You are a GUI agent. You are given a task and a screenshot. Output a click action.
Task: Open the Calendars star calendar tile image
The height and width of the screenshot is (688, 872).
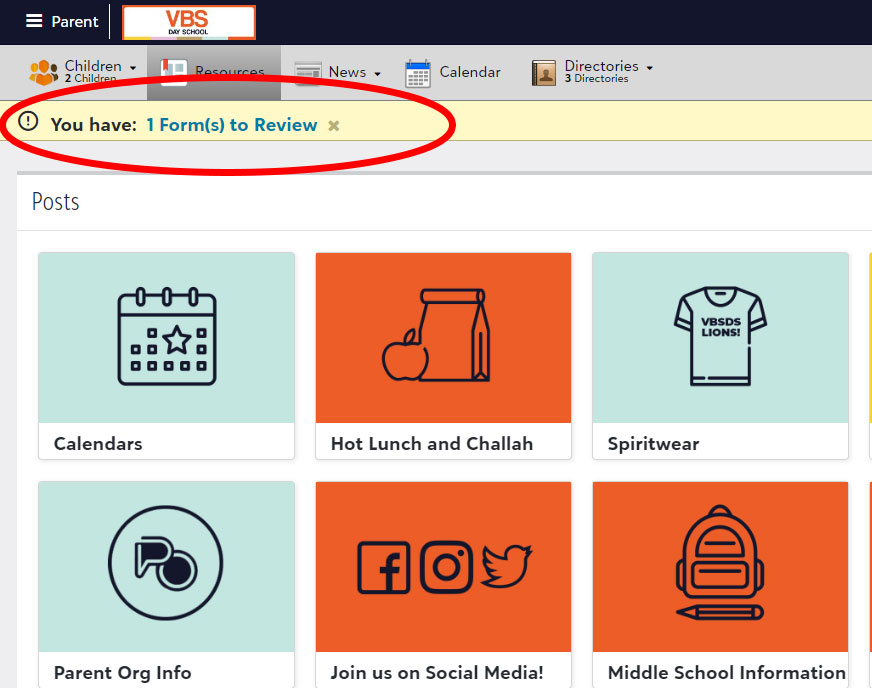(166, 338)
